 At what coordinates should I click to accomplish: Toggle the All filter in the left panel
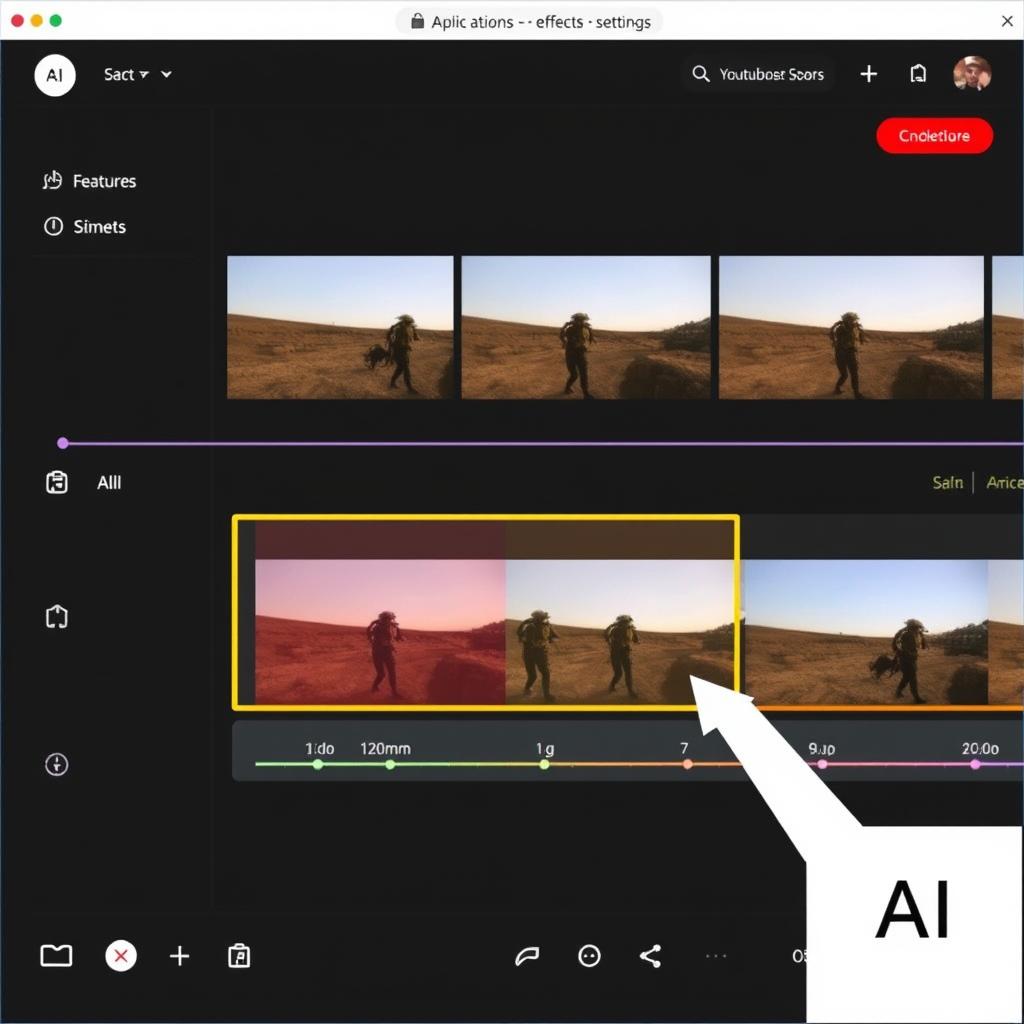click(x=109, y=482)
